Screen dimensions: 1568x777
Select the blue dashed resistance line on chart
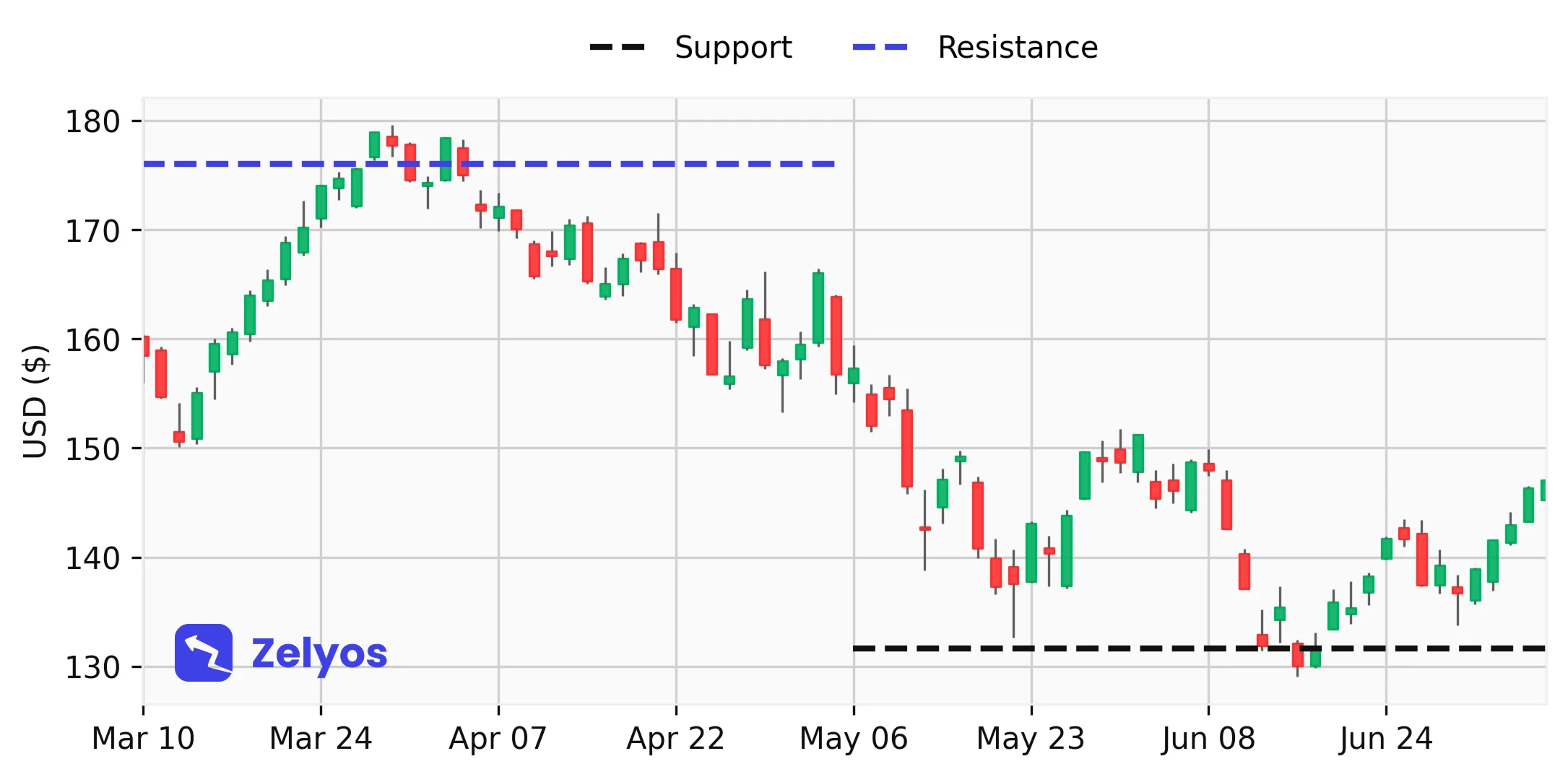pos(650,164)
